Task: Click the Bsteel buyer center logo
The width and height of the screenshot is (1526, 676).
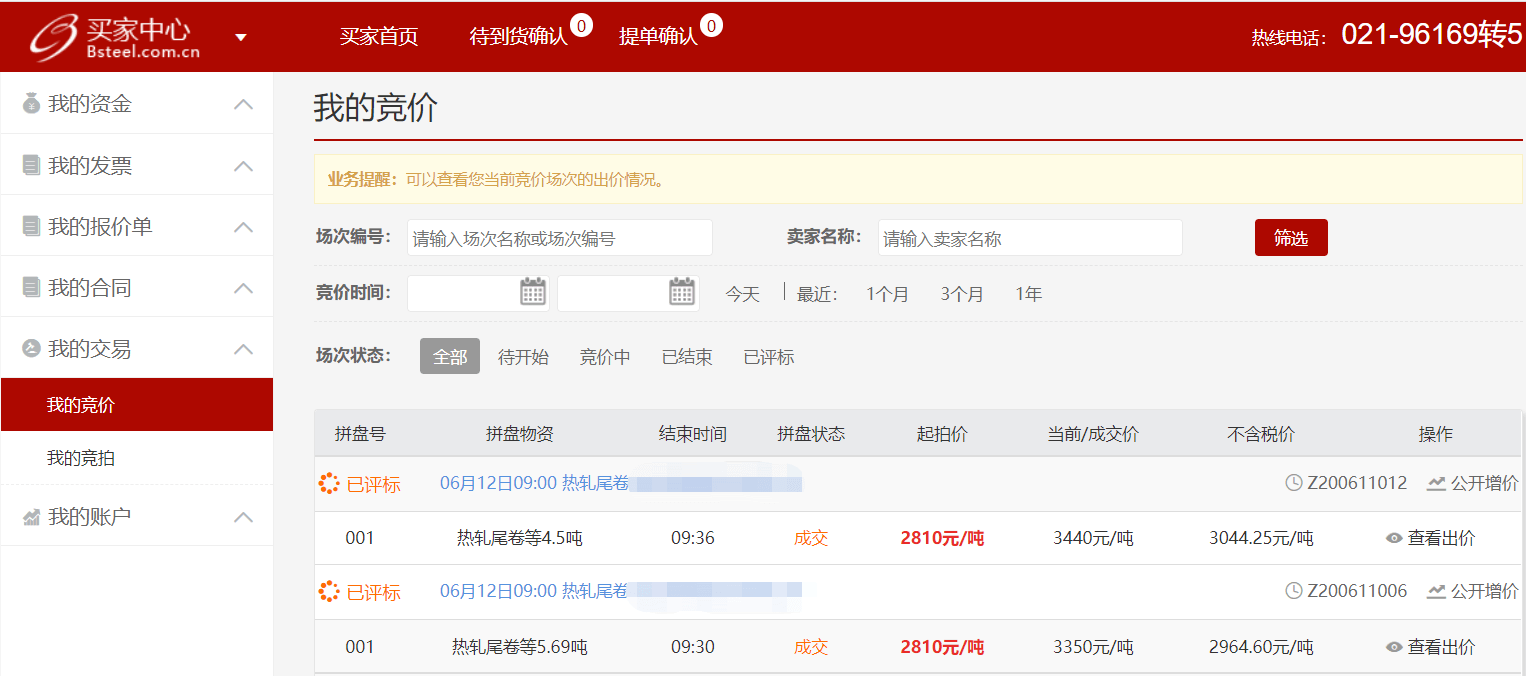Action: [x=115, y=37]
